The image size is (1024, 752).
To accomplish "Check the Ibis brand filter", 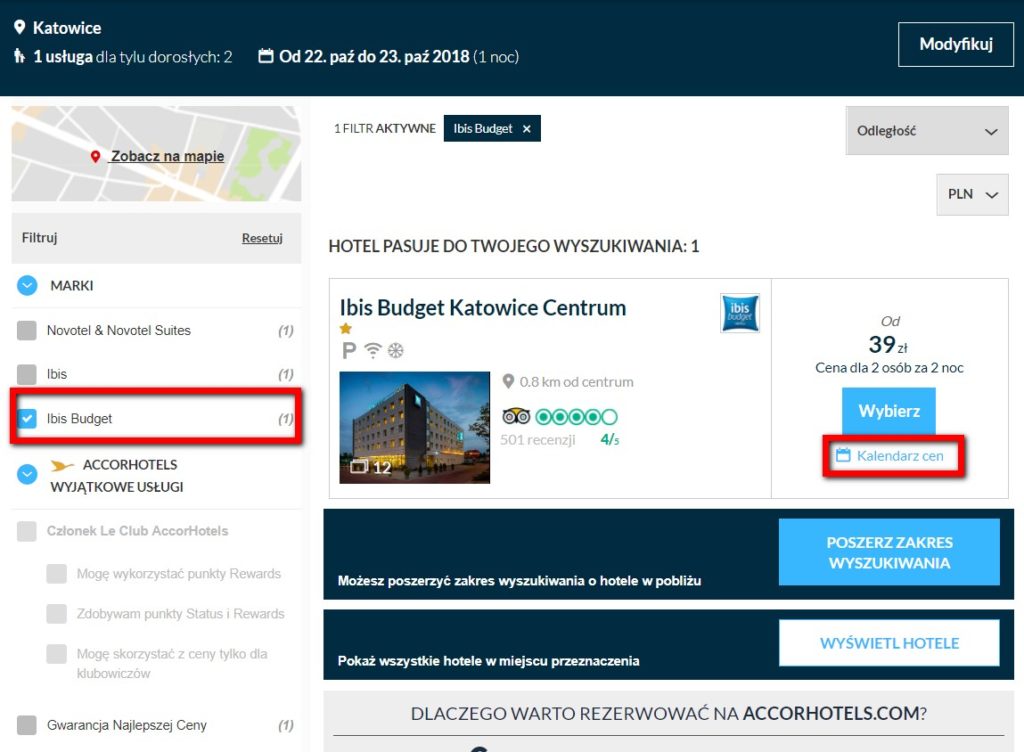I will (27, 374).
